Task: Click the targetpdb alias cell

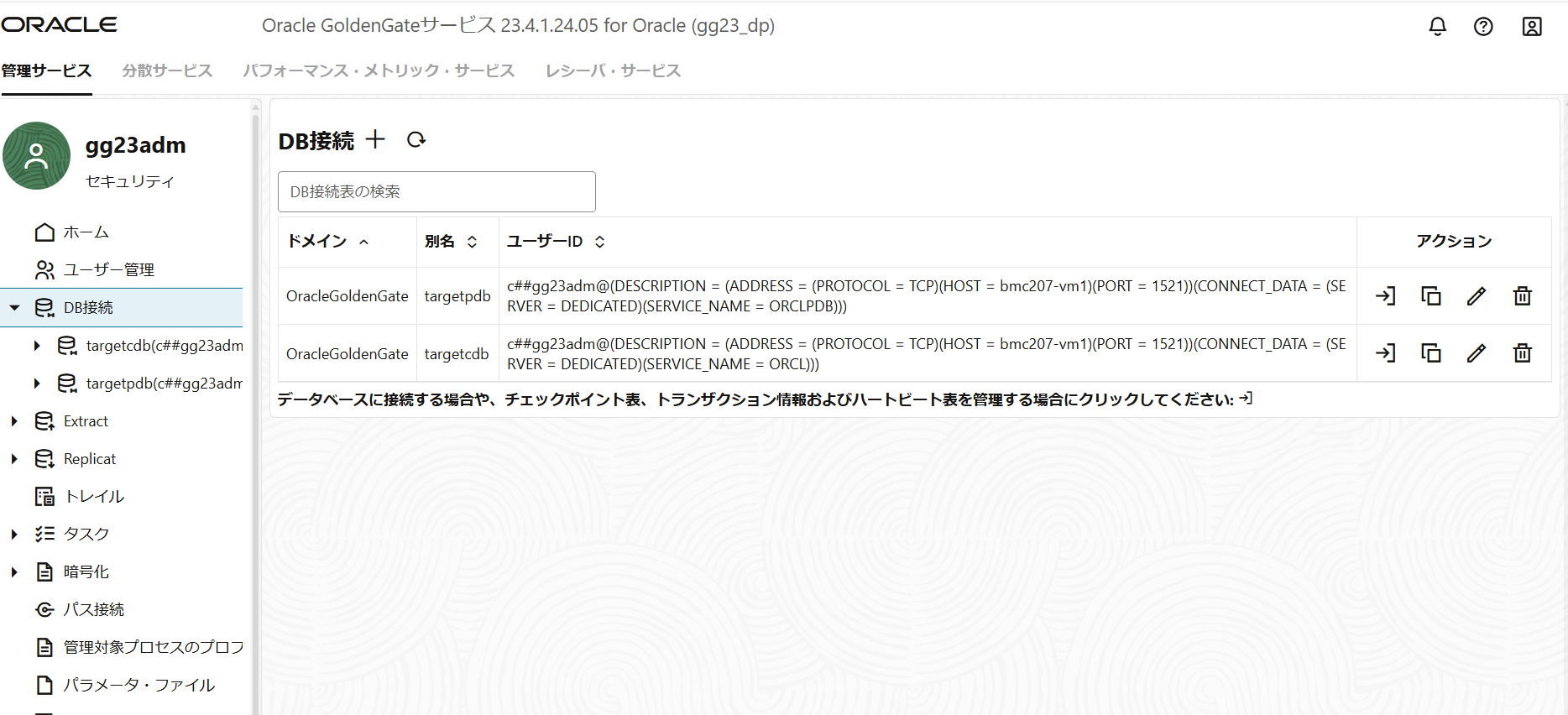Action: tap(457, 296)
